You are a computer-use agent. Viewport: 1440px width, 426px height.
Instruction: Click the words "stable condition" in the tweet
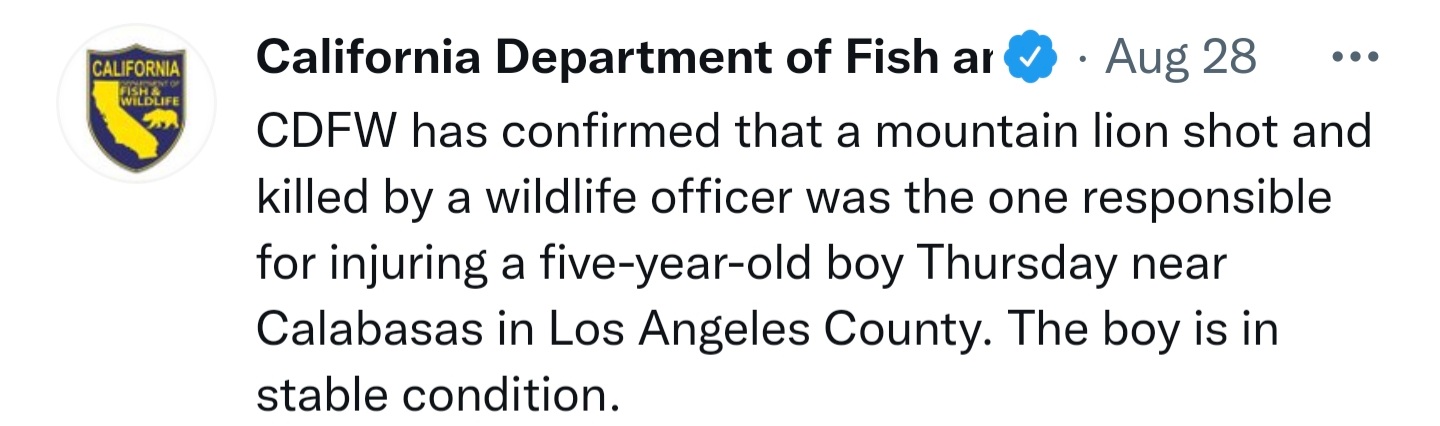click(x=432, y=396)
